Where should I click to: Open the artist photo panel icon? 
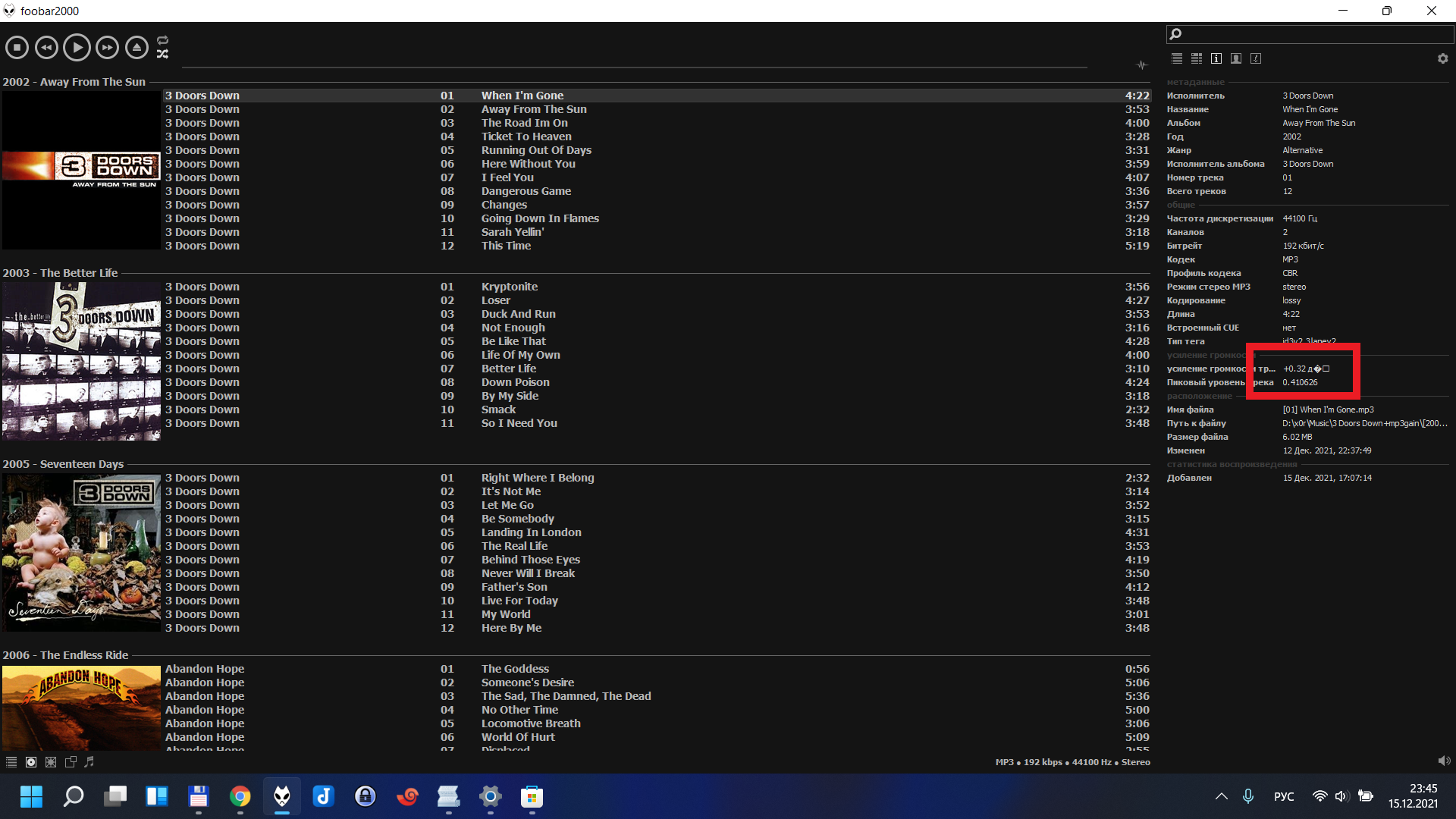[1236, 58]
